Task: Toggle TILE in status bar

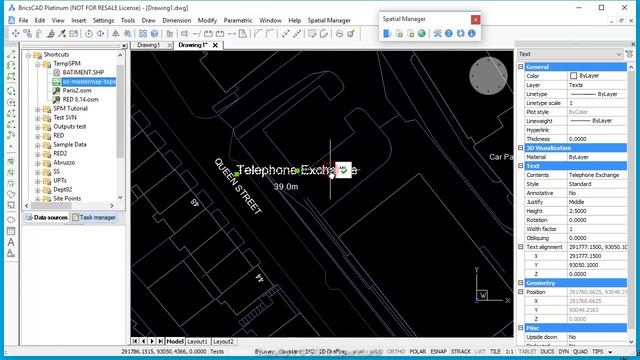Action: 495,351
